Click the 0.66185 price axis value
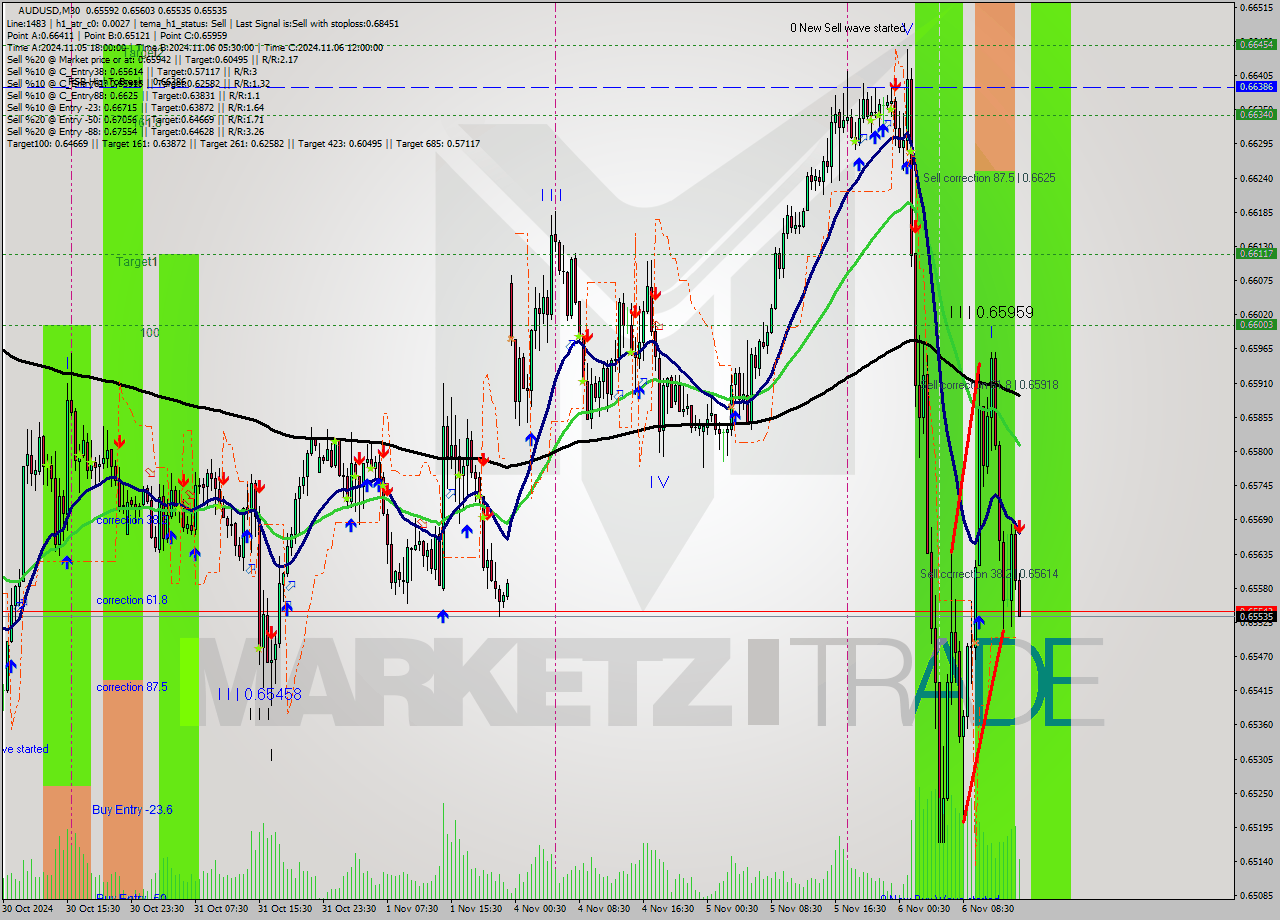Image resolution: width=1280 pixels, height=920 pixels. (x=1256, y=212)
